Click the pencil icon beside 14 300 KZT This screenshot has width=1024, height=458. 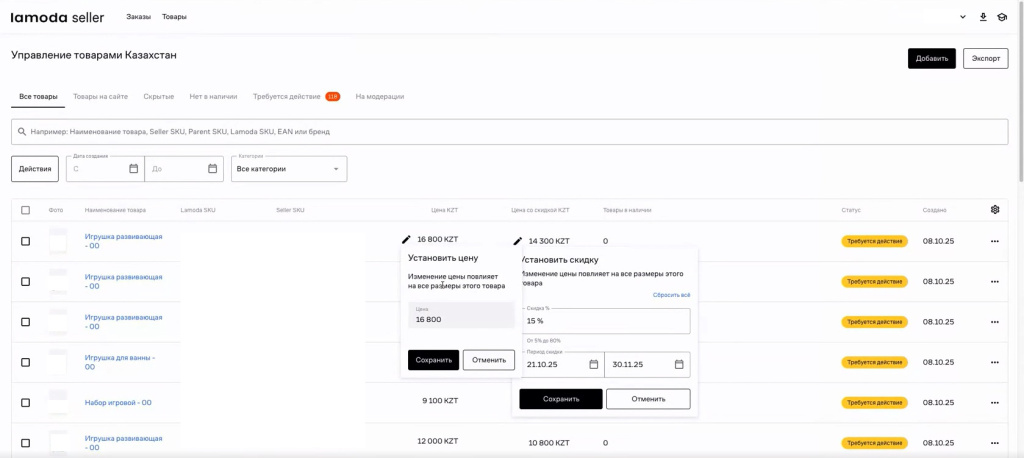click(518, 241)
